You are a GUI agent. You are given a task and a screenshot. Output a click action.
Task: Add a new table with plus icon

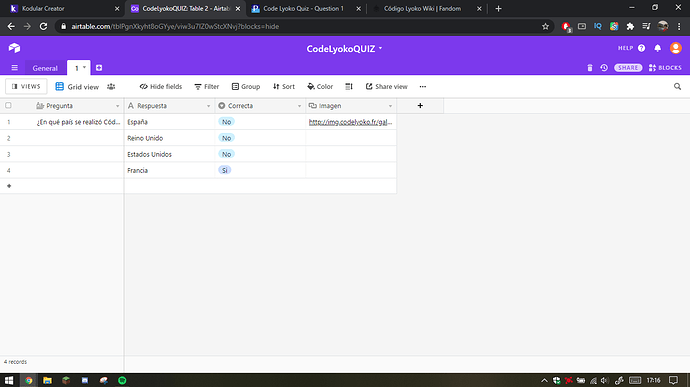point(99,68)
